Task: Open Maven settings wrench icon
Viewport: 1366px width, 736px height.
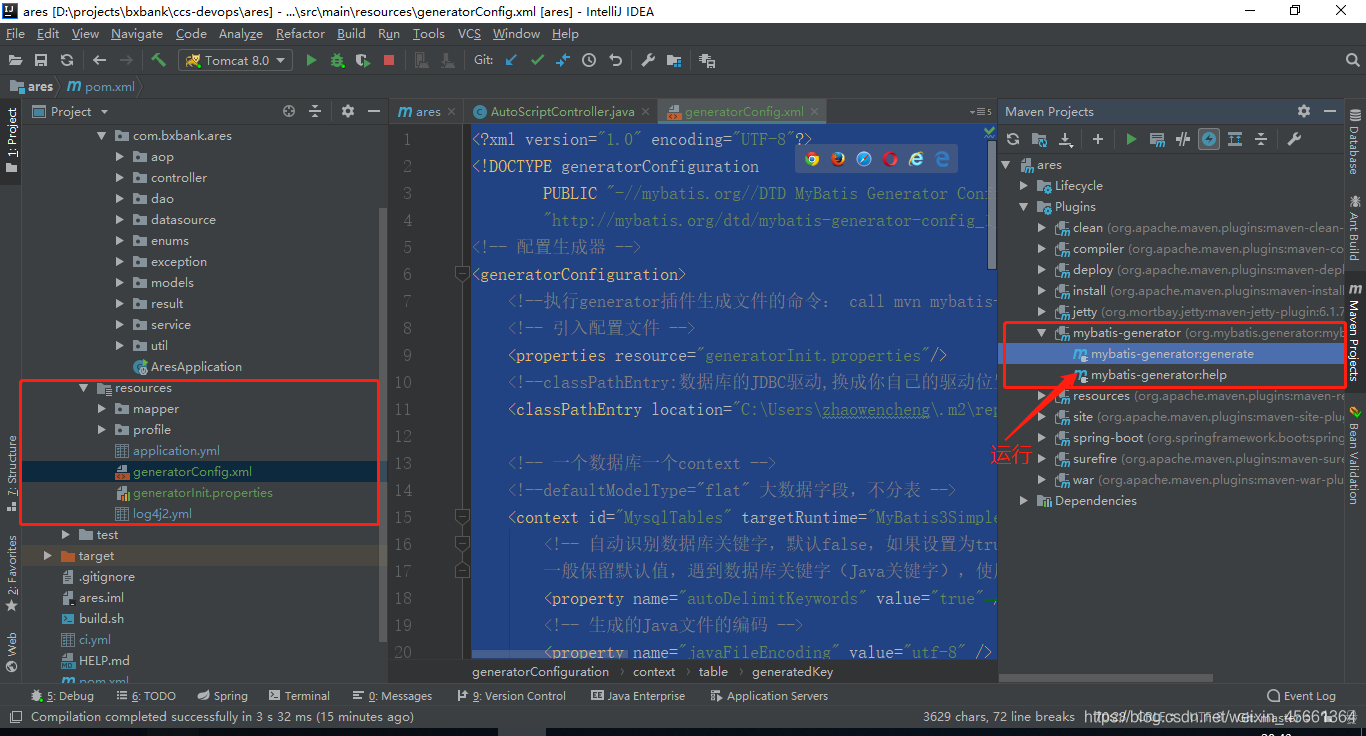Action: 1294,139
